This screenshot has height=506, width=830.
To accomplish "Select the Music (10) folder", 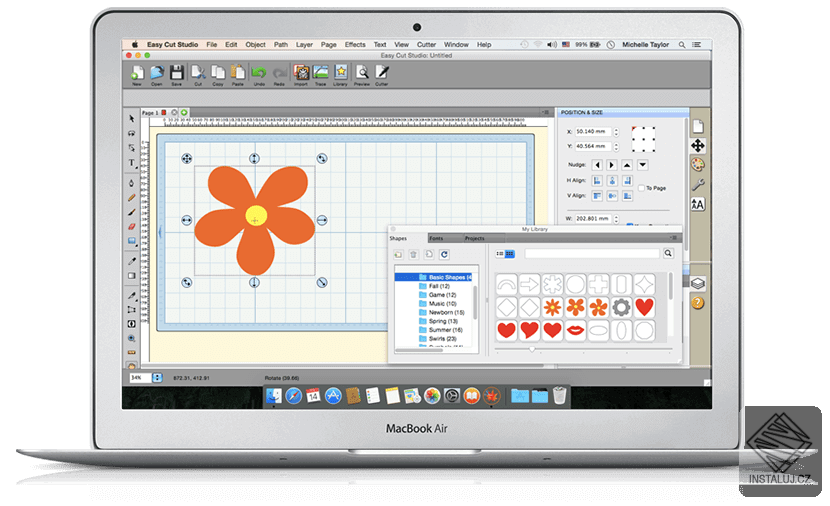I will coord(442,304).
